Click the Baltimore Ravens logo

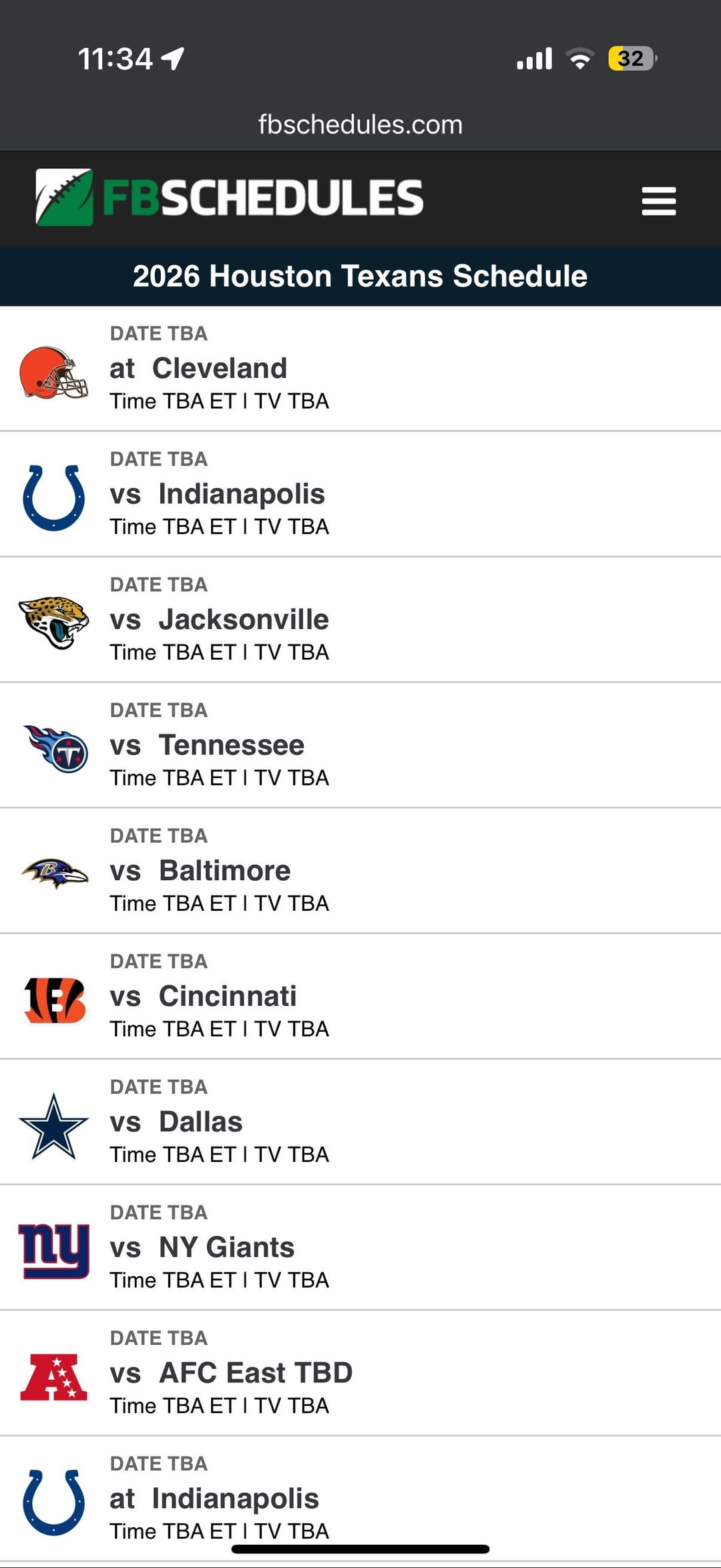55,872
